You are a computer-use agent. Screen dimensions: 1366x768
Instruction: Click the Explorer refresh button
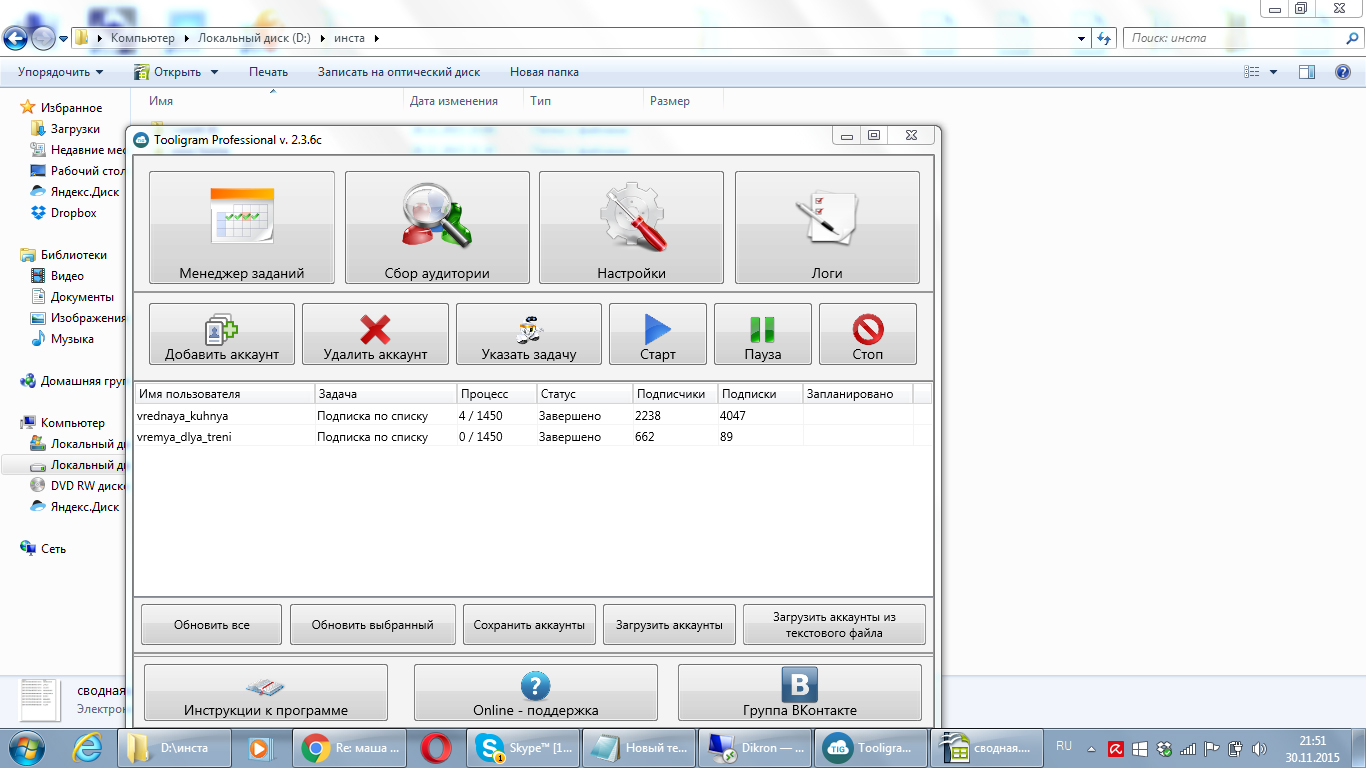[1104, 38]
